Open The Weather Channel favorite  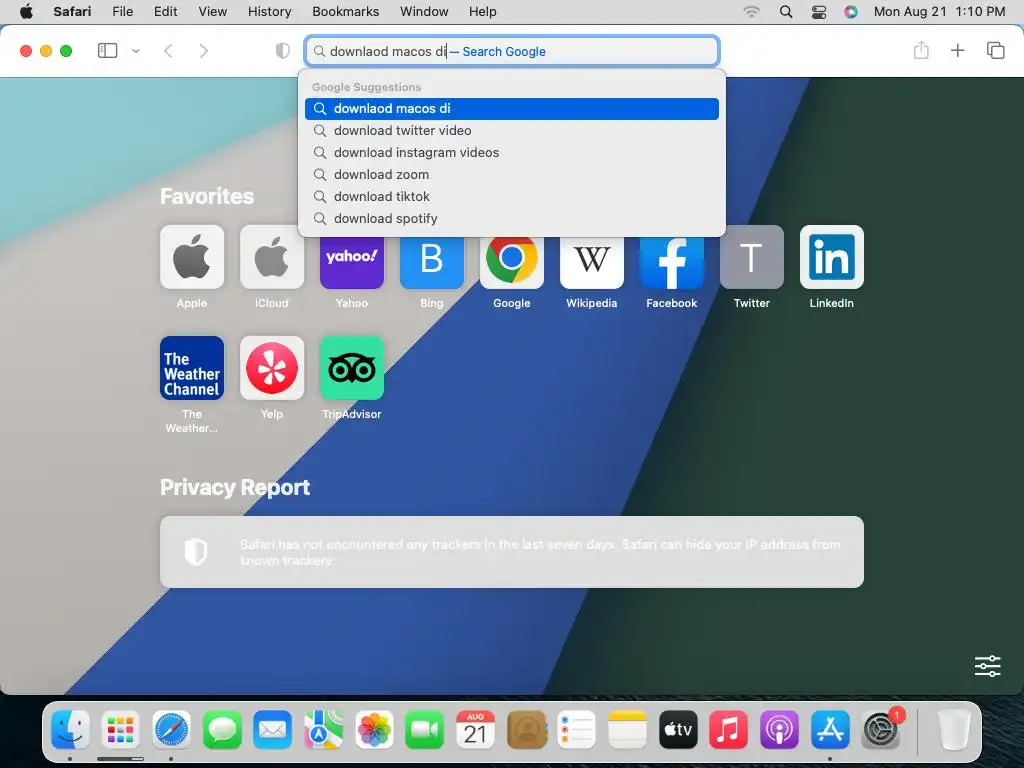tap(192, 368)
